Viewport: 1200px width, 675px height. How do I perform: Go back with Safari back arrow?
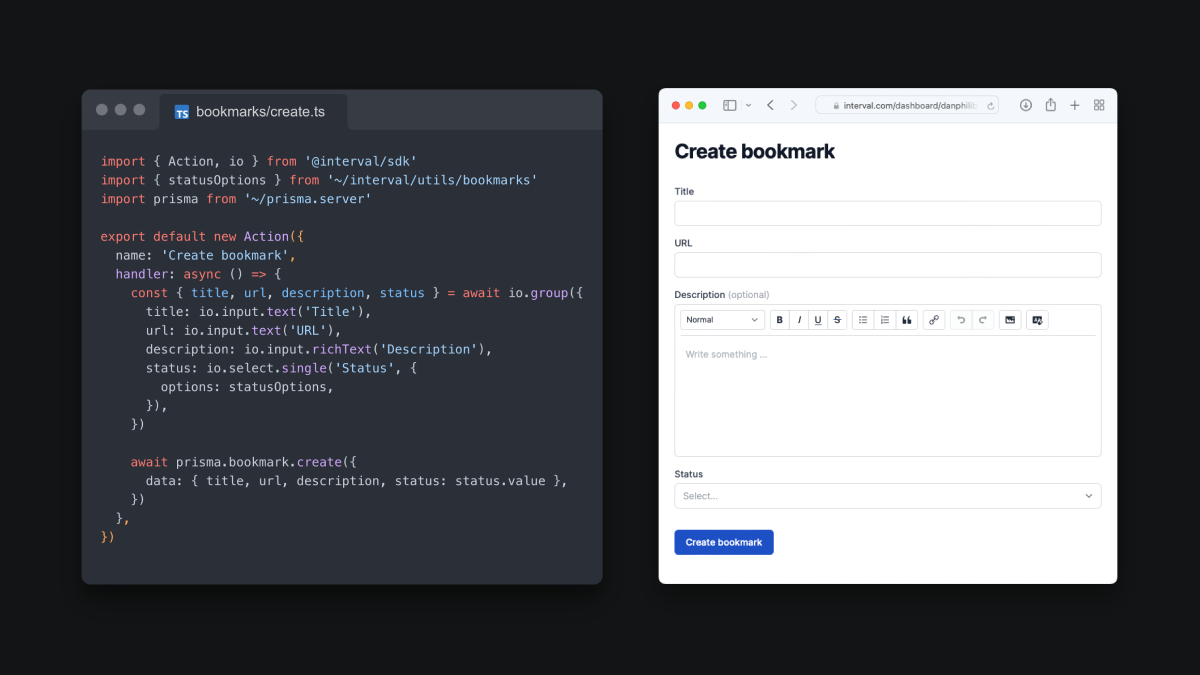pos(770,105)
